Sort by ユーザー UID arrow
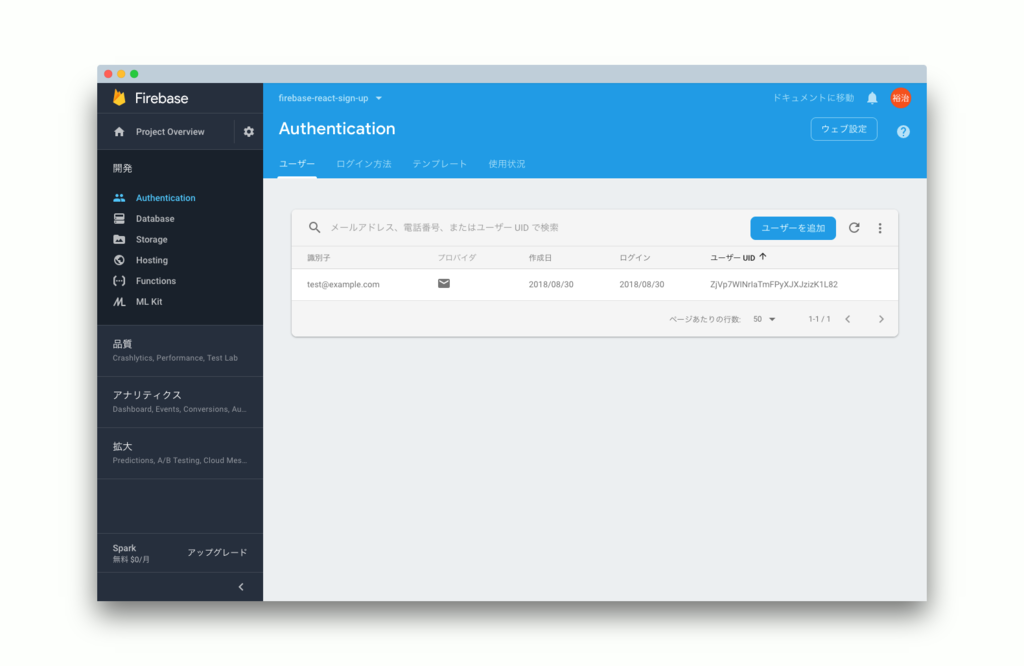 point(763,257)
